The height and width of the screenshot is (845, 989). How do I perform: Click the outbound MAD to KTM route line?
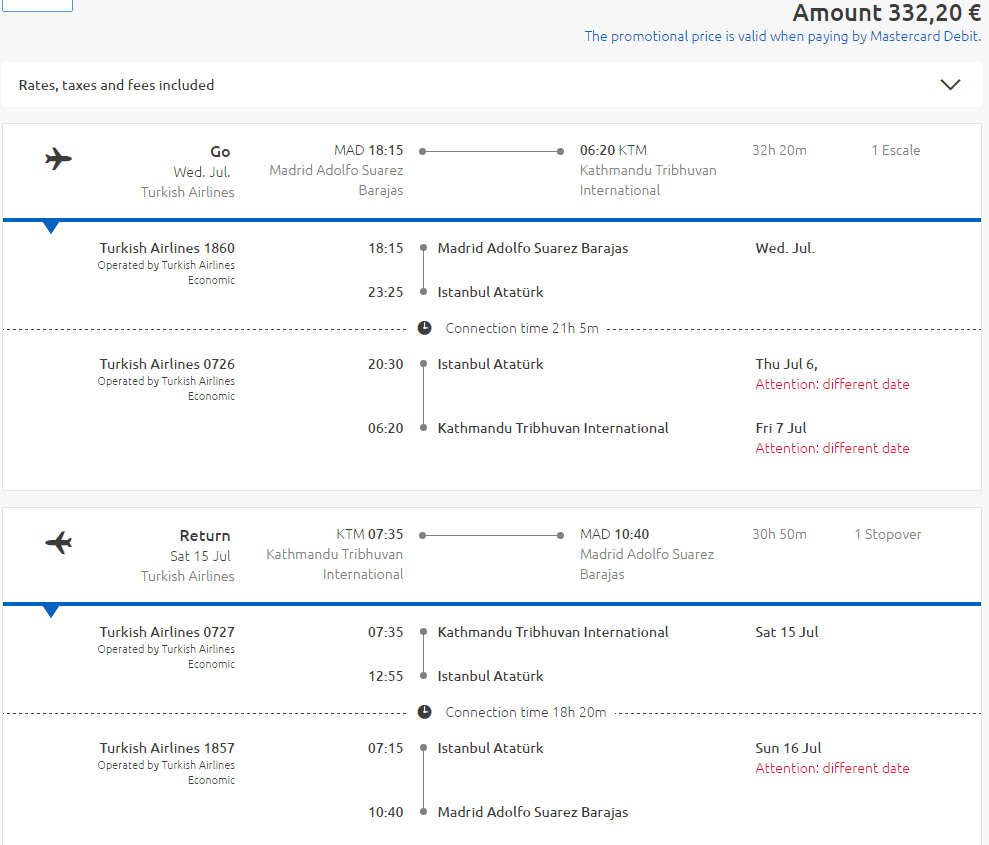(491, 151)
